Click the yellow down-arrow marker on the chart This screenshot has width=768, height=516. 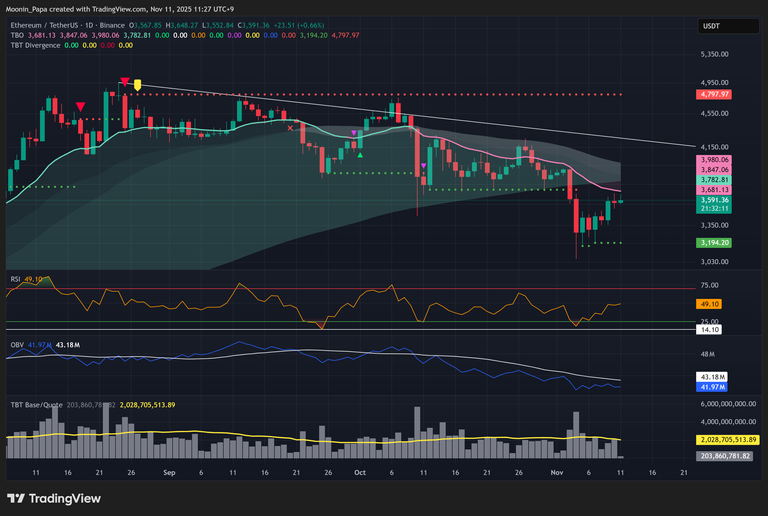[137, 85]
